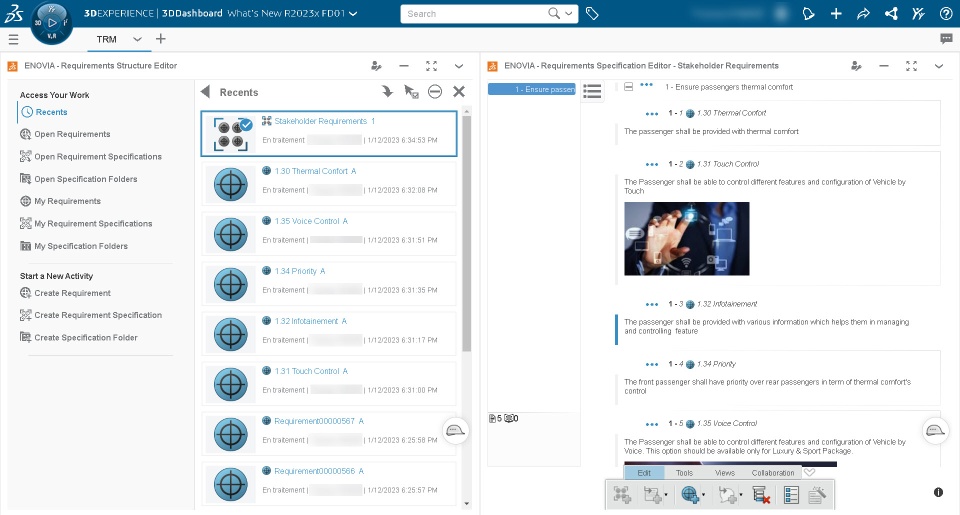This screenshot has width=960, height=515.
Task: Add a new dashboard tab with plus
Action: point(160,39)
